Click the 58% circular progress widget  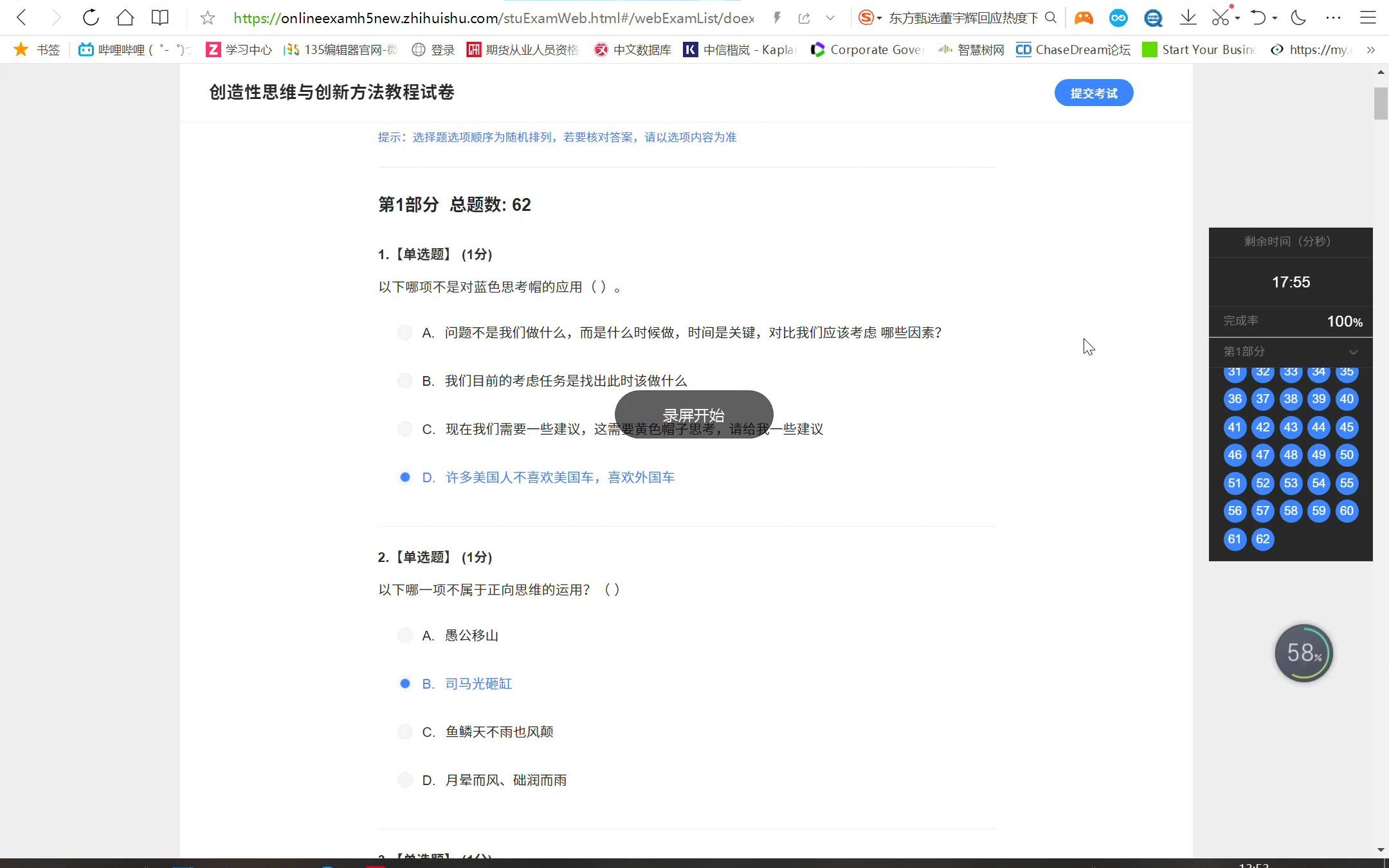tap(1303, 653)
